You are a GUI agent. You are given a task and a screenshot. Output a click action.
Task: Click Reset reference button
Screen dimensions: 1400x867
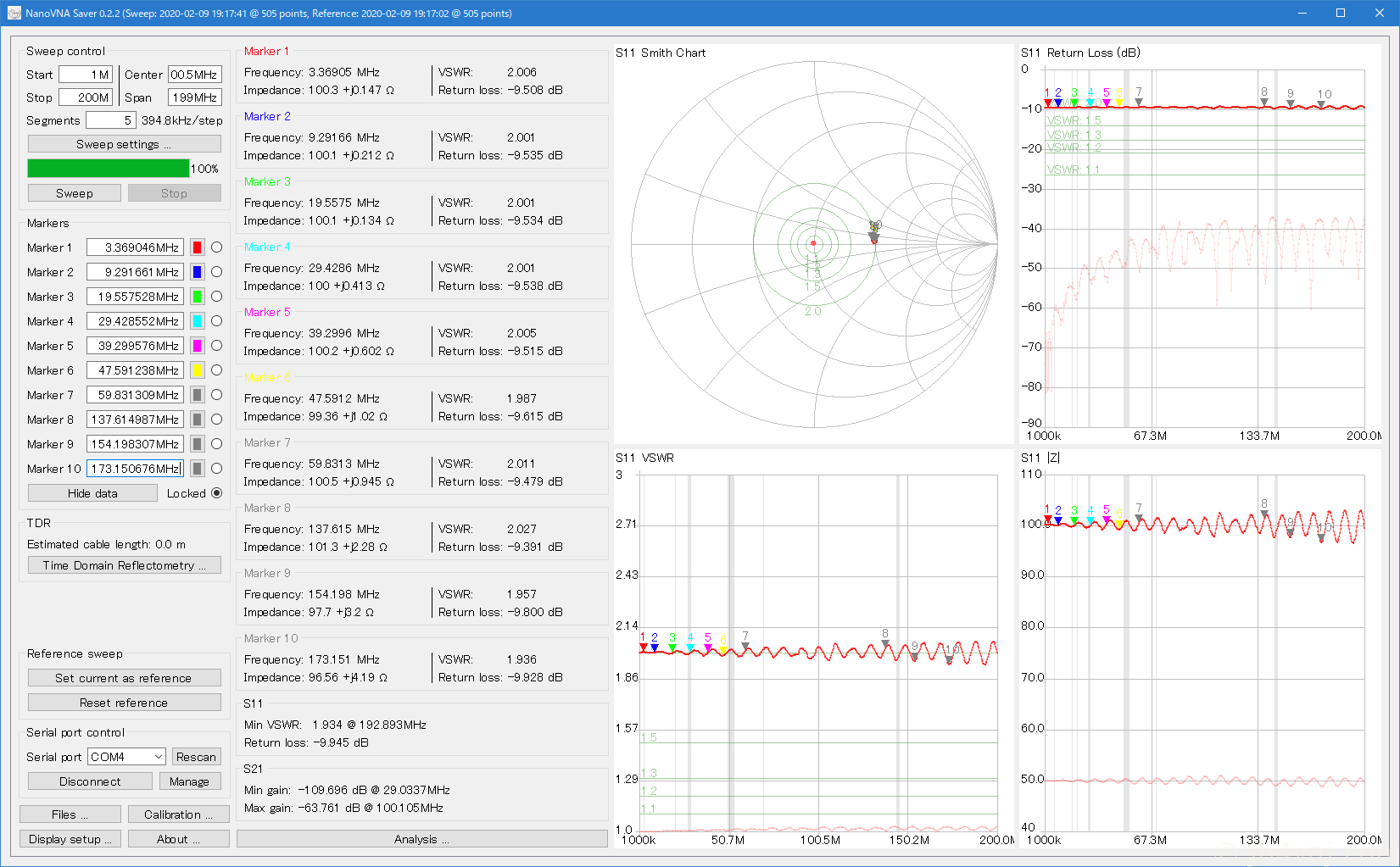pos(125,703)
